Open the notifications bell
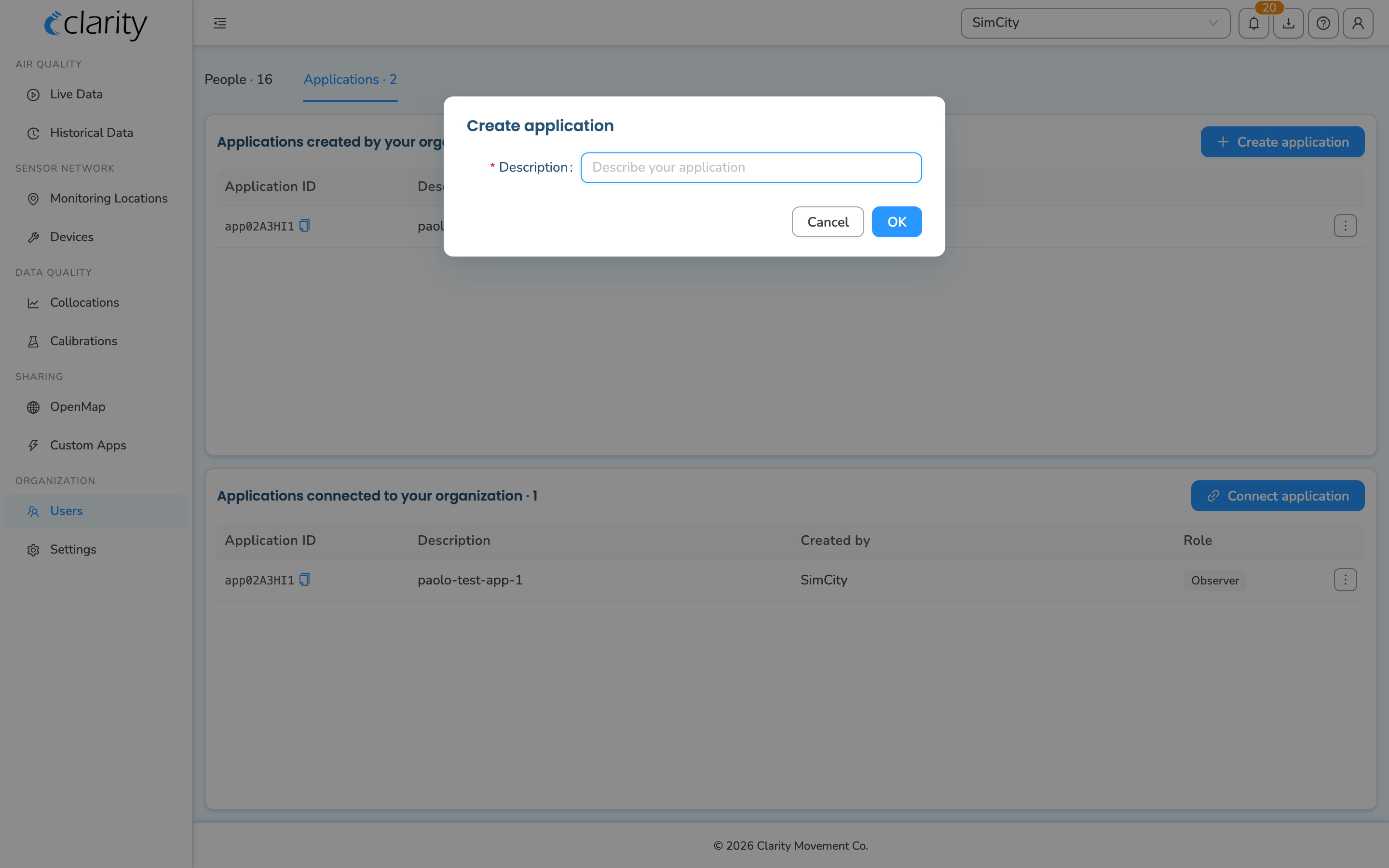 [x=1253, y=23]
